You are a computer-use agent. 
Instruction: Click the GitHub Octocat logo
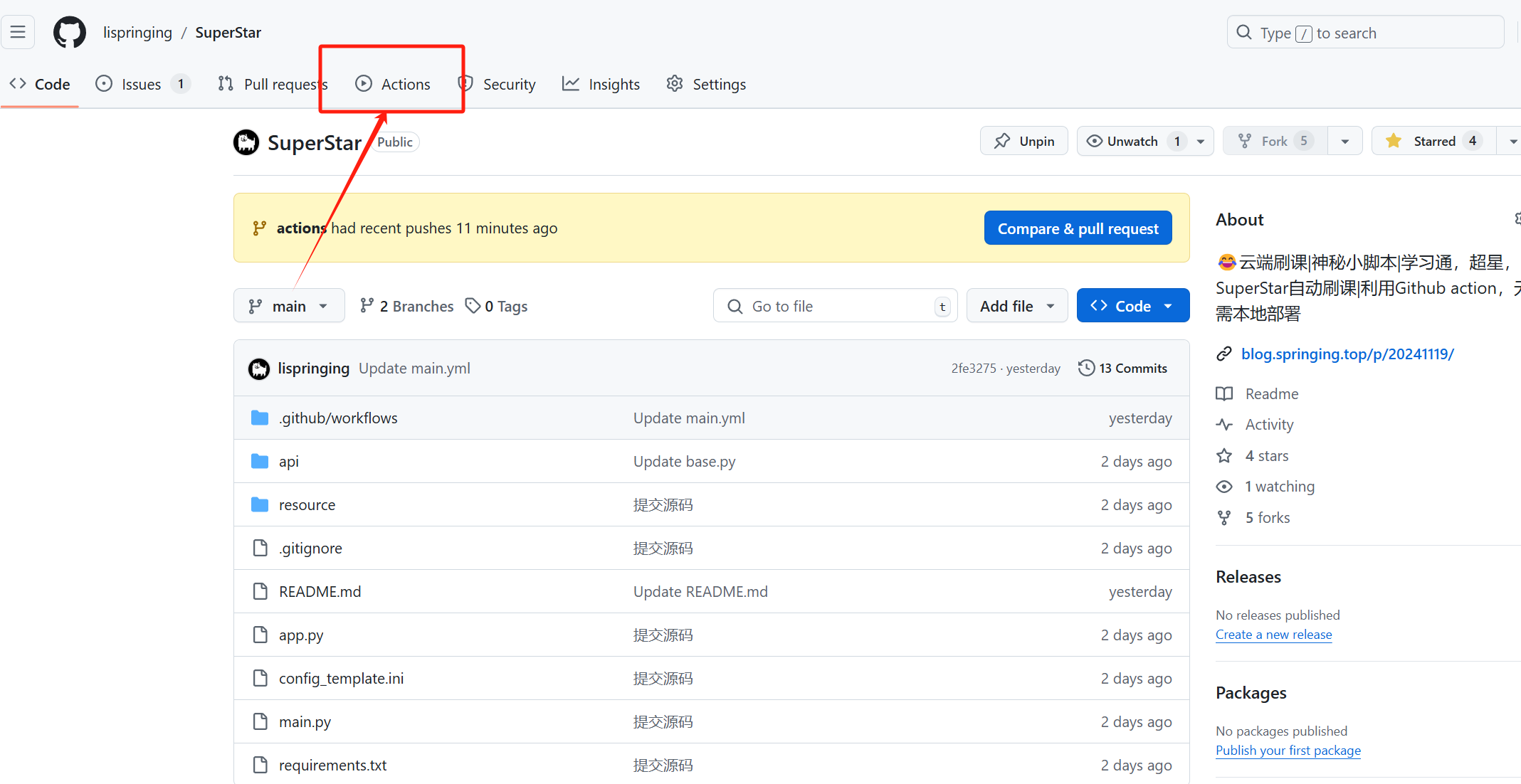pyautogui.click(x=70, y=33)
